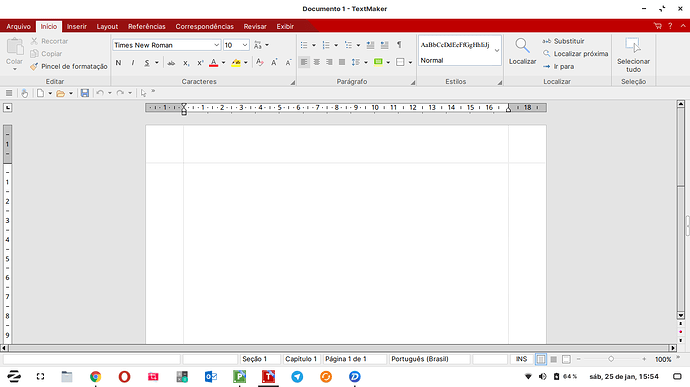690x387 pixels.
Task: Click the numbered list icon
Action: (x=326, y=45)
